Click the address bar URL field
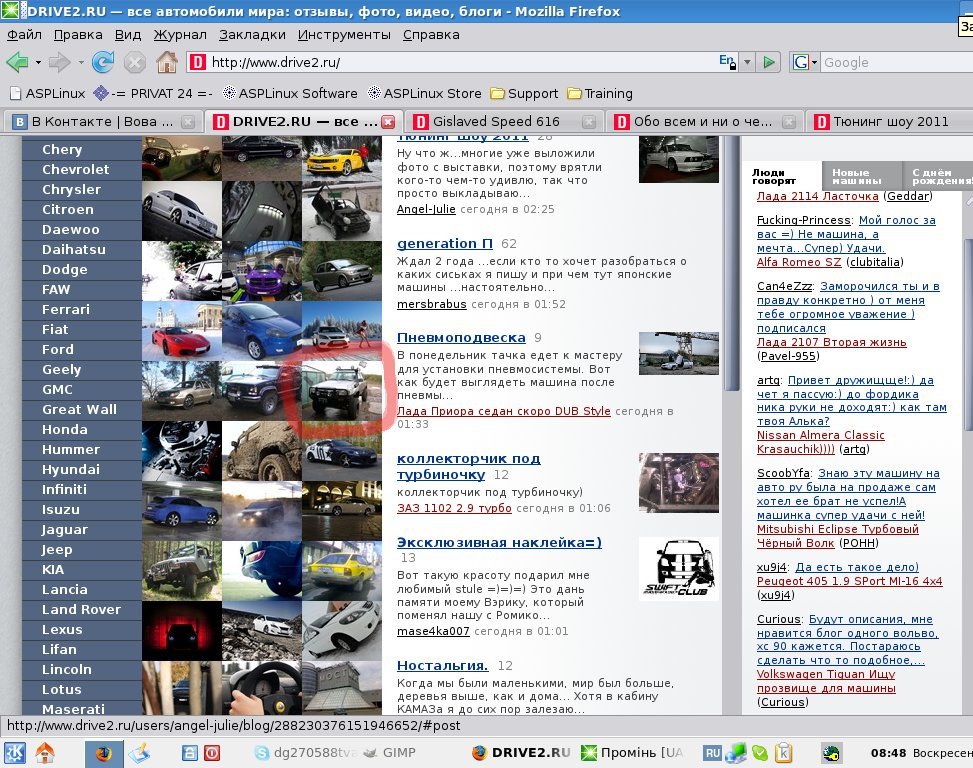Screen dimensions: 973x768 [x=462, y=62]
